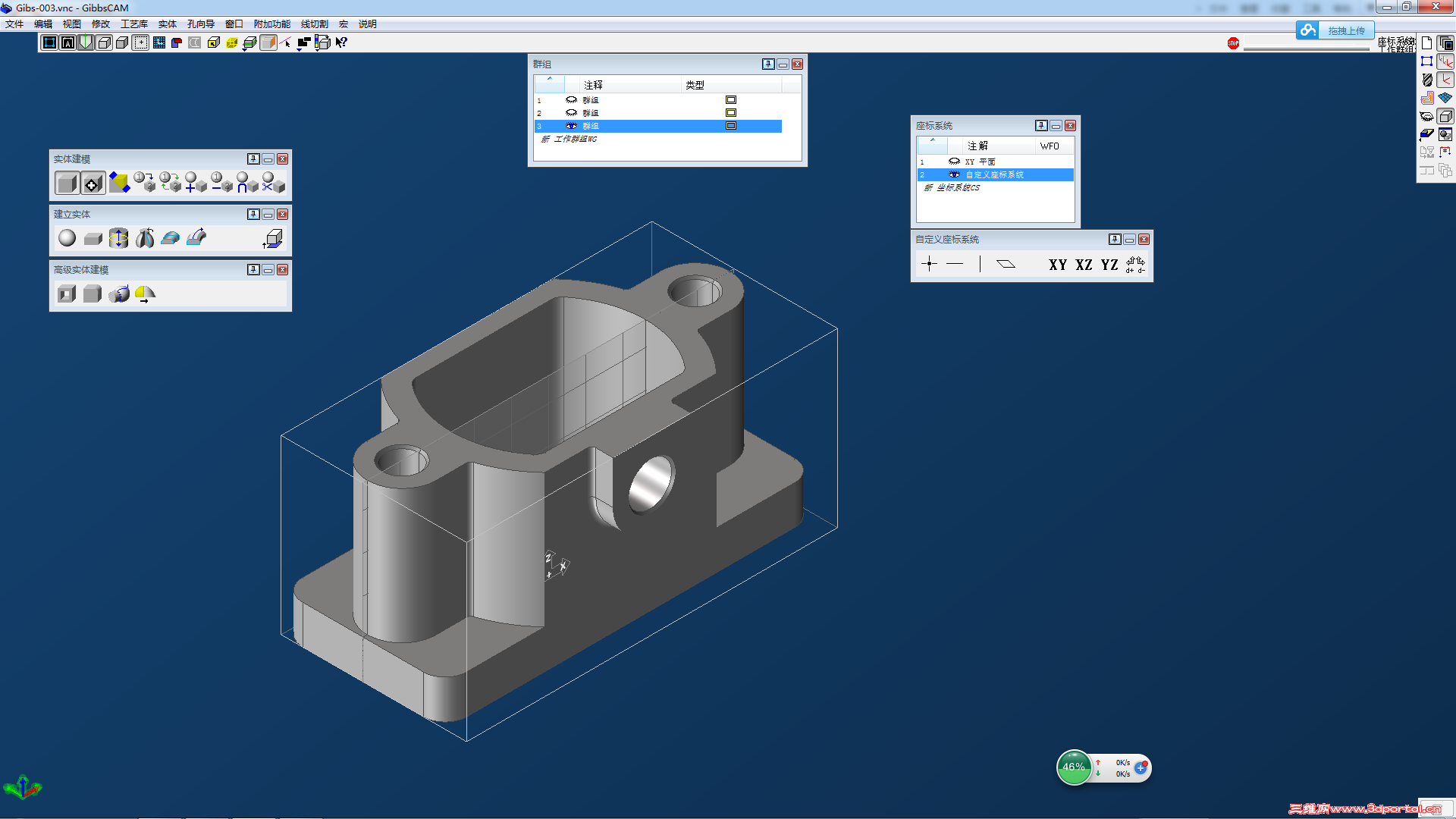Open the CAM machining palette icon
This screenshot has height=819, width=1456.
(1426, 98)
